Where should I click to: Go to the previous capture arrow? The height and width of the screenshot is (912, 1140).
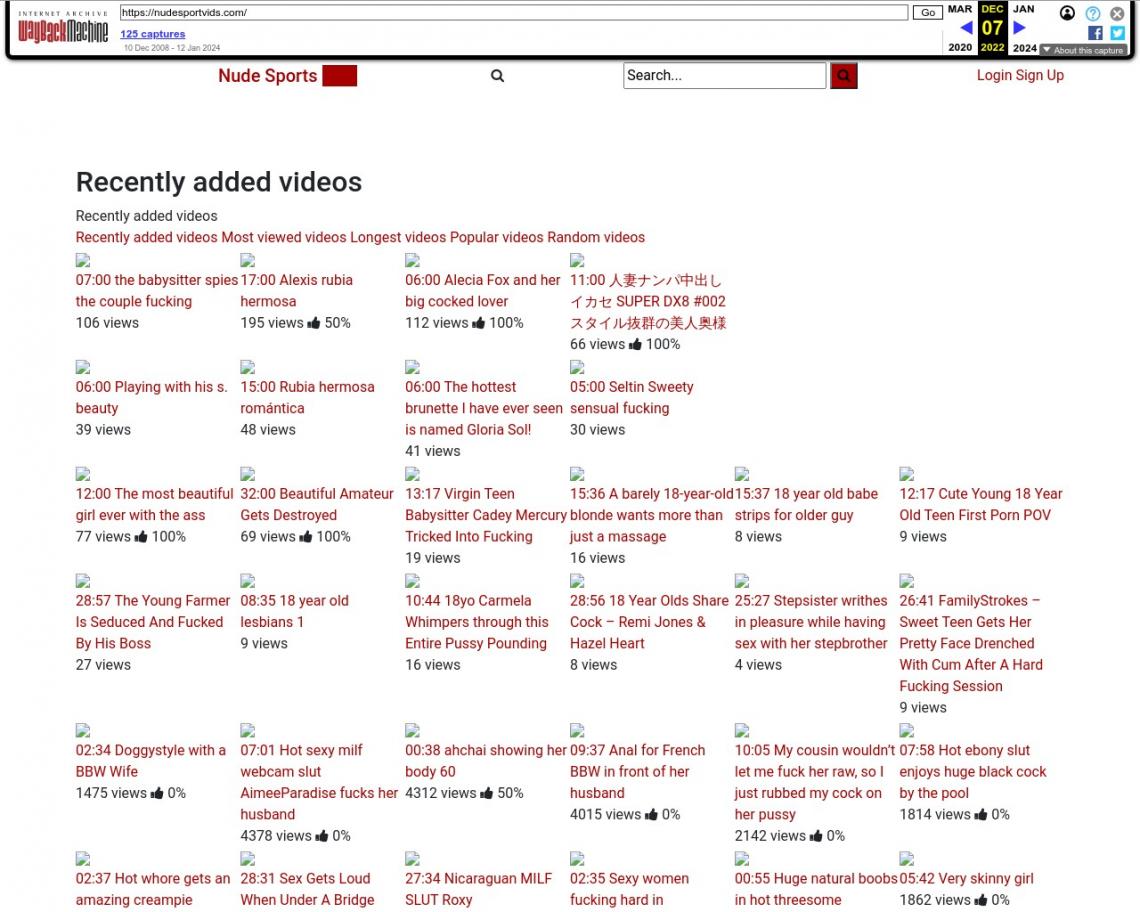965,28
